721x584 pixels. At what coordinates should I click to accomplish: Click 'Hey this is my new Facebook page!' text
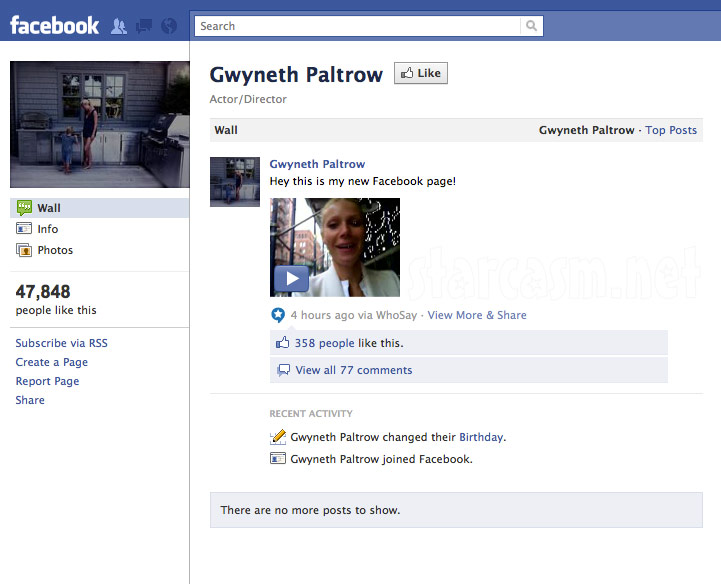click(x=362, y=181)
